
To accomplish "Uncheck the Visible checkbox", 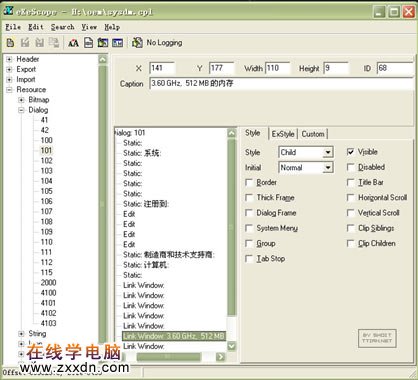I will (350, 152).
